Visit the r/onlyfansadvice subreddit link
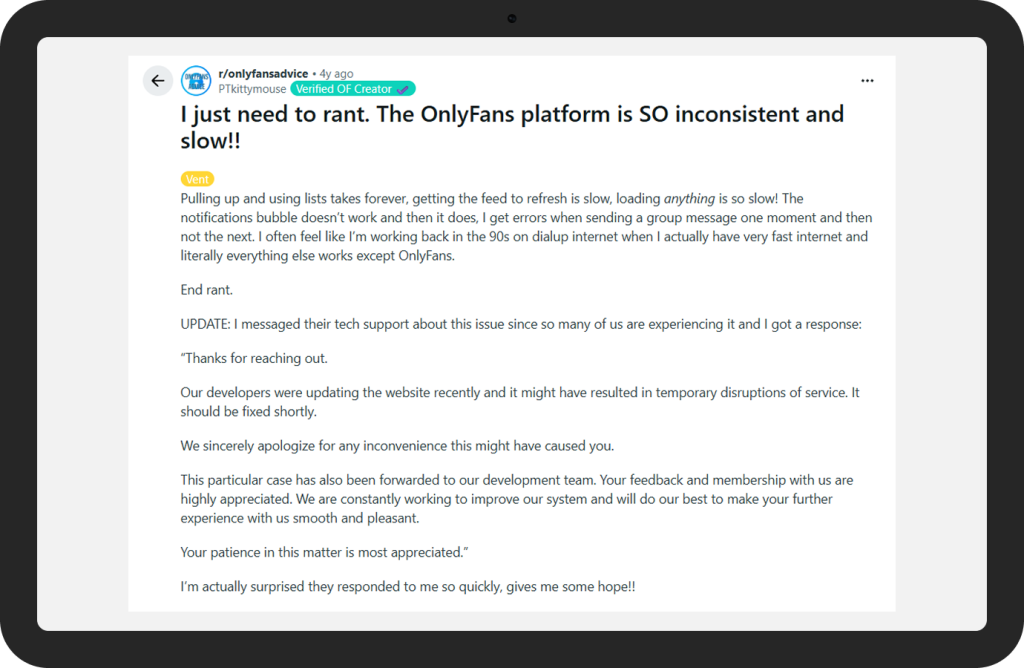Screen dimensions: 1024x668 click(x=263, y=74)
